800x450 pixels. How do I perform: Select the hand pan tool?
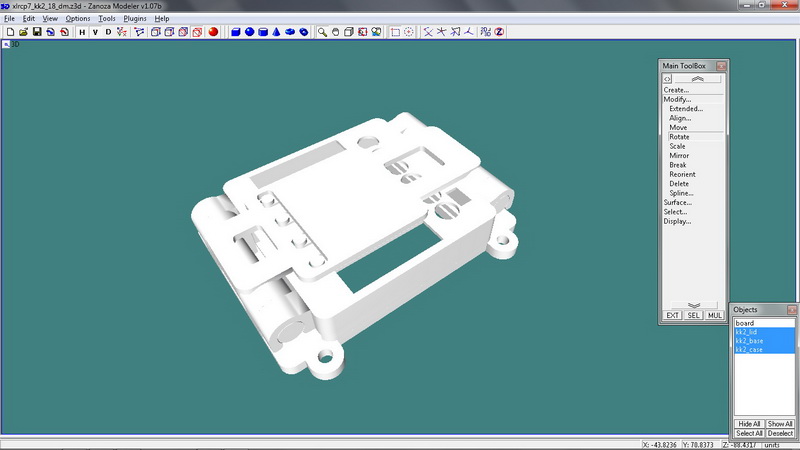pyautogui.click(x=335, y=32)
